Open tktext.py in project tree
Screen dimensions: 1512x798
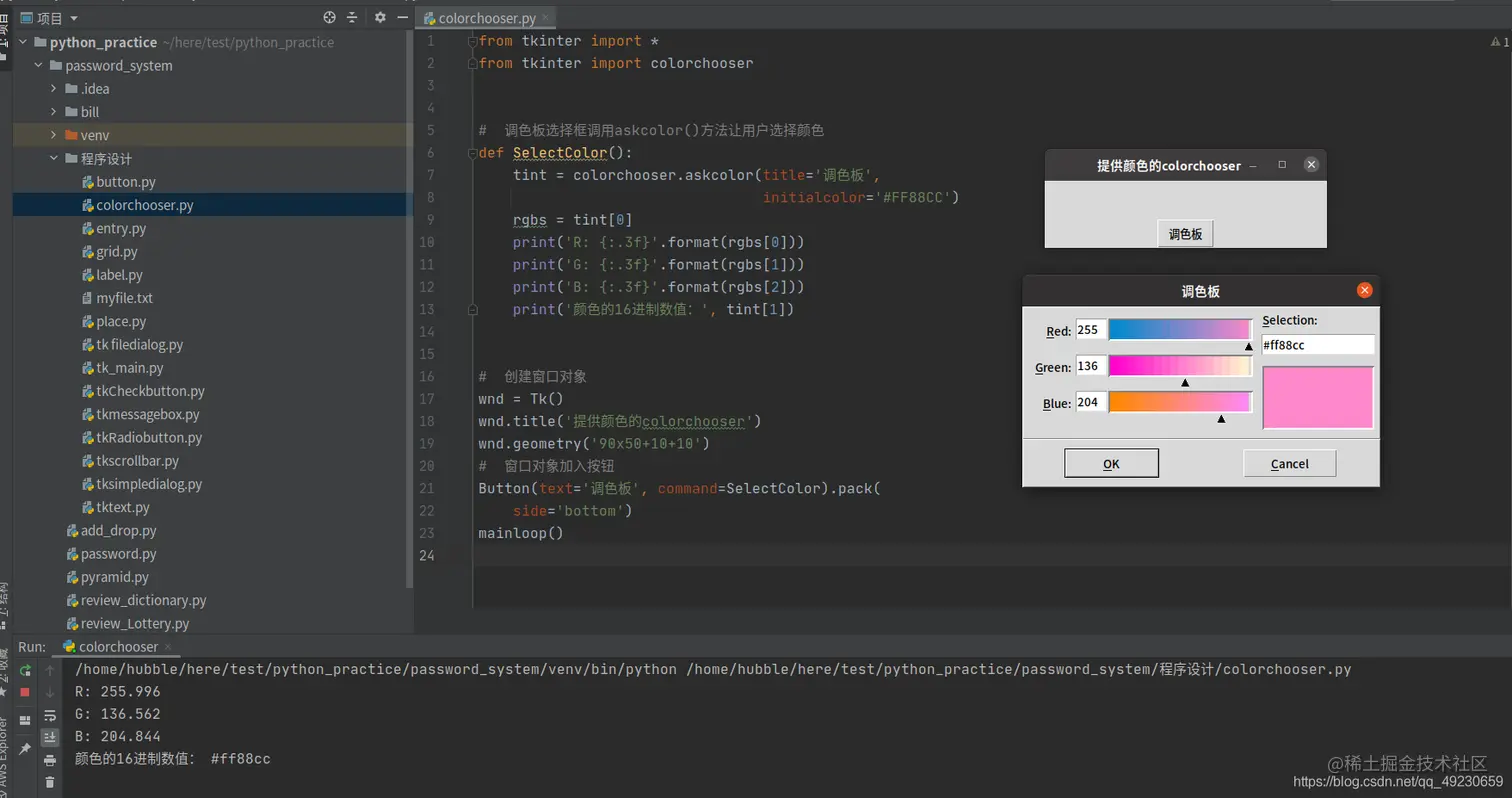[115, 507]
